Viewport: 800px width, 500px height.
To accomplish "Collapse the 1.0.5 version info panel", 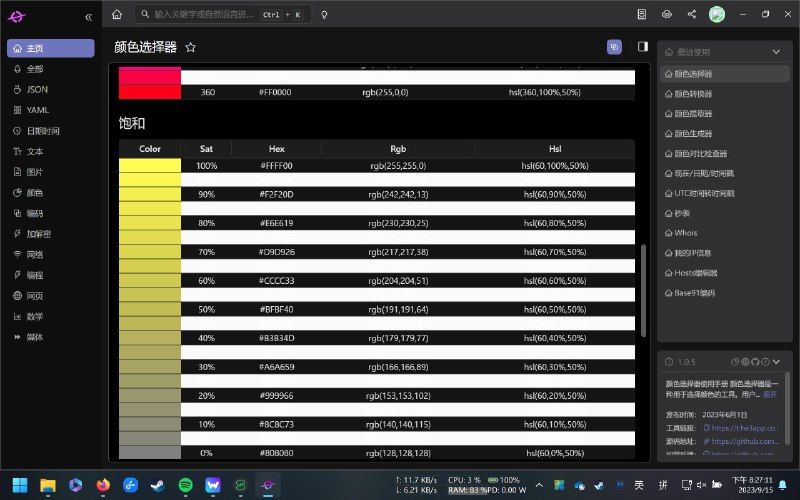I will point(778,361).
